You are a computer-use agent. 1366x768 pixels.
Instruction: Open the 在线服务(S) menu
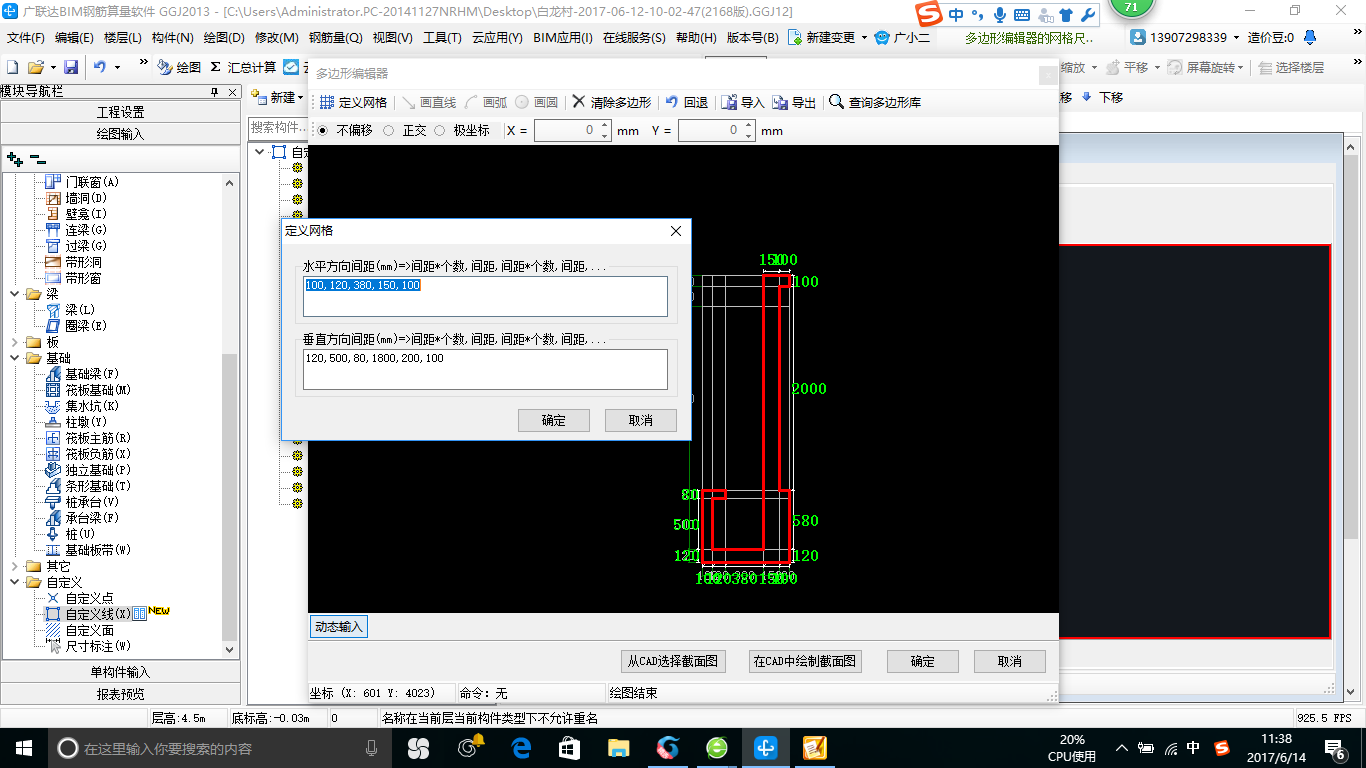(634, 38)
